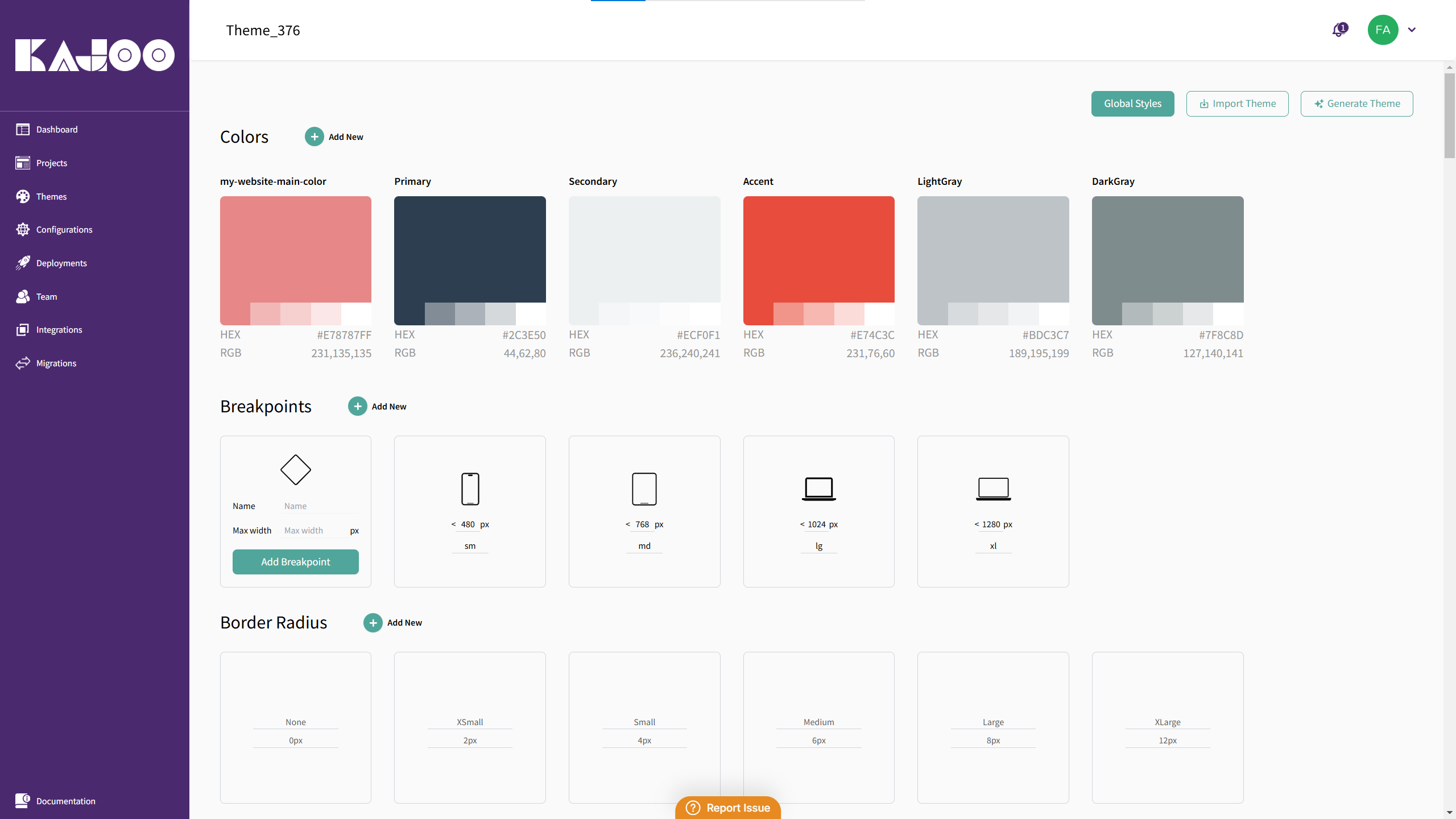Click Generate Theme button
The height and width of the screenshot is (819, 1456).
point(1356,104)
